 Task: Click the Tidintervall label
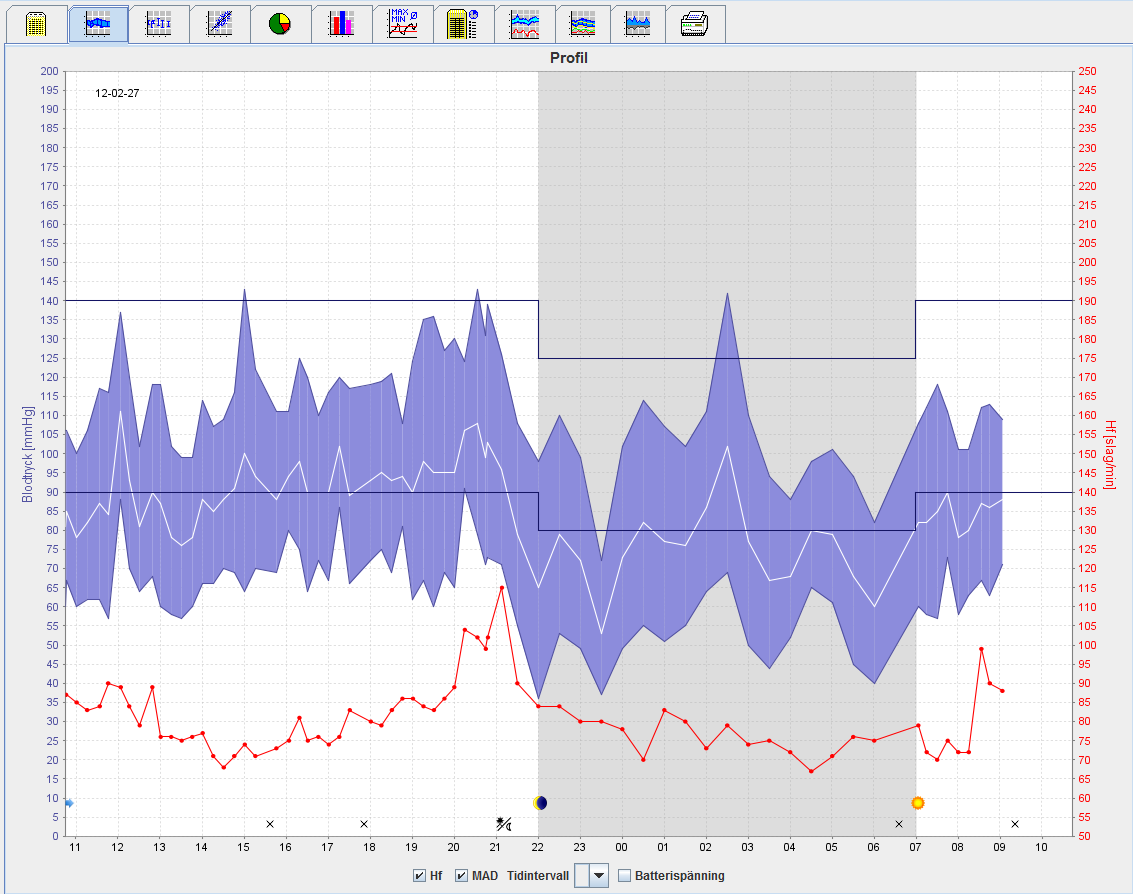[538, 876]
